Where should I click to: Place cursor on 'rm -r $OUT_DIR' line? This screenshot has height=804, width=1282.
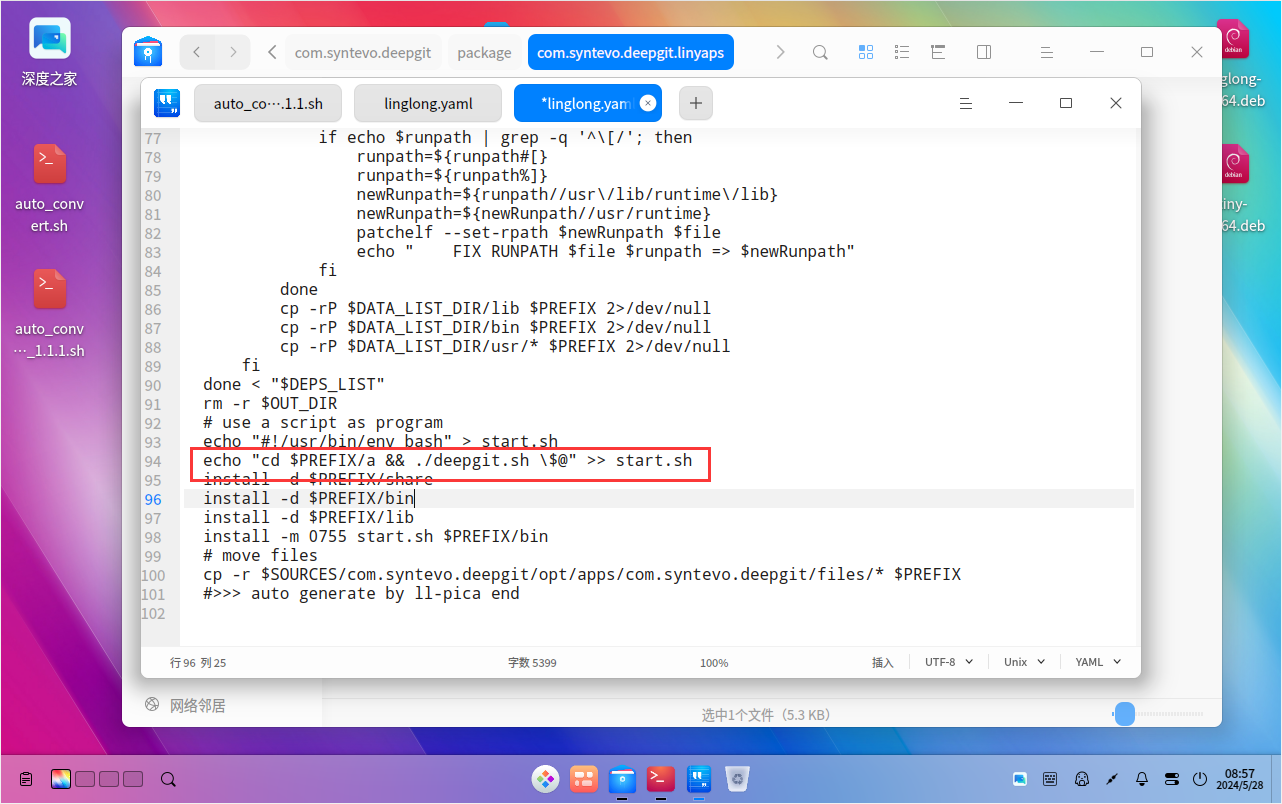point(270,404)
